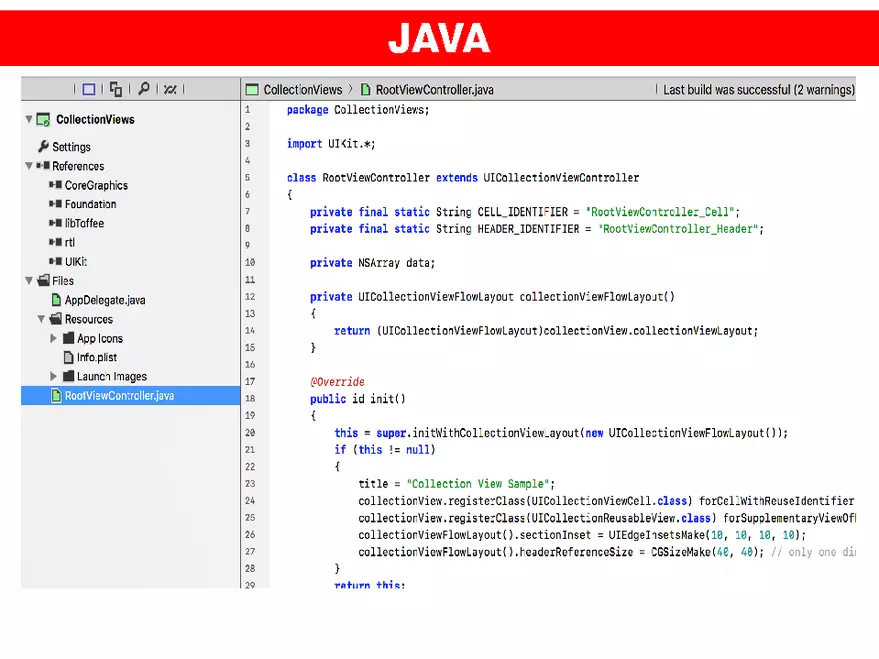Open the build messages navigator icon
The width and height of the screenshot is (879, 659).
point(170,89)
